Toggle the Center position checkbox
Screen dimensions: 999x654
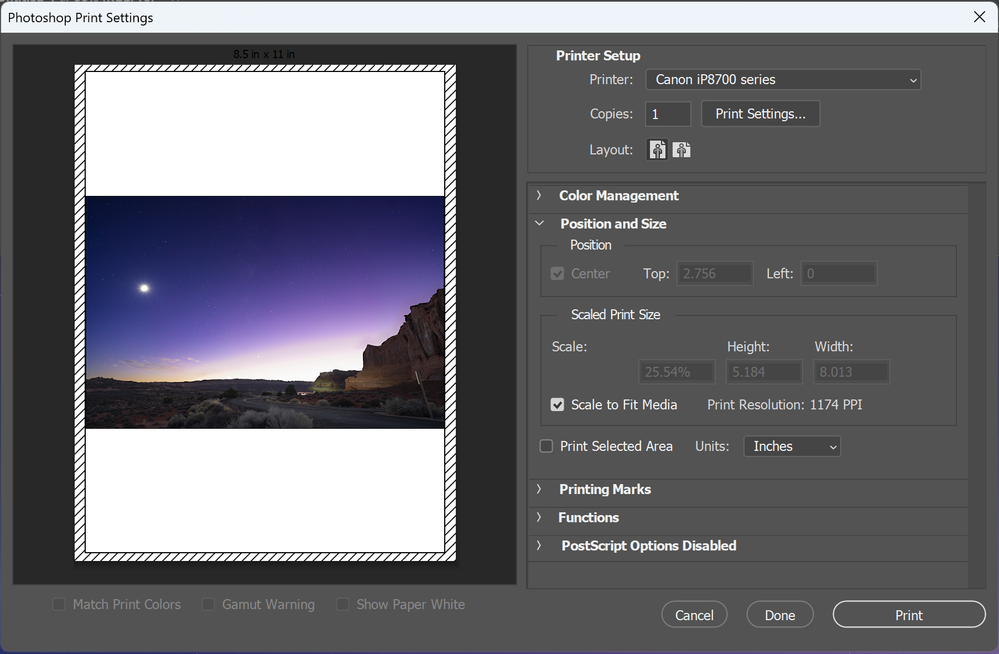[558, 273]
